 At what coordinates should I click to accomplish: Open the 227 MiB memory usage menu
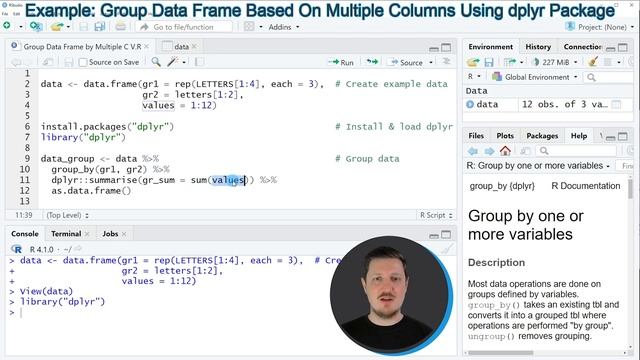click(556, 62)
